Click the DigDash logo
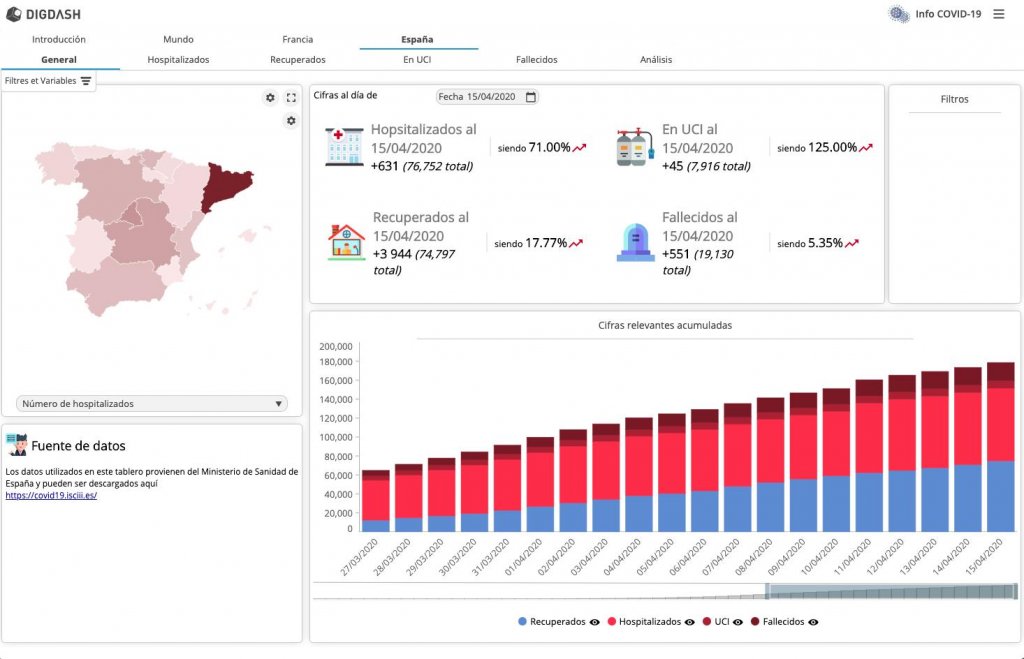The image size is (1024, 659). tap(43, 14)
